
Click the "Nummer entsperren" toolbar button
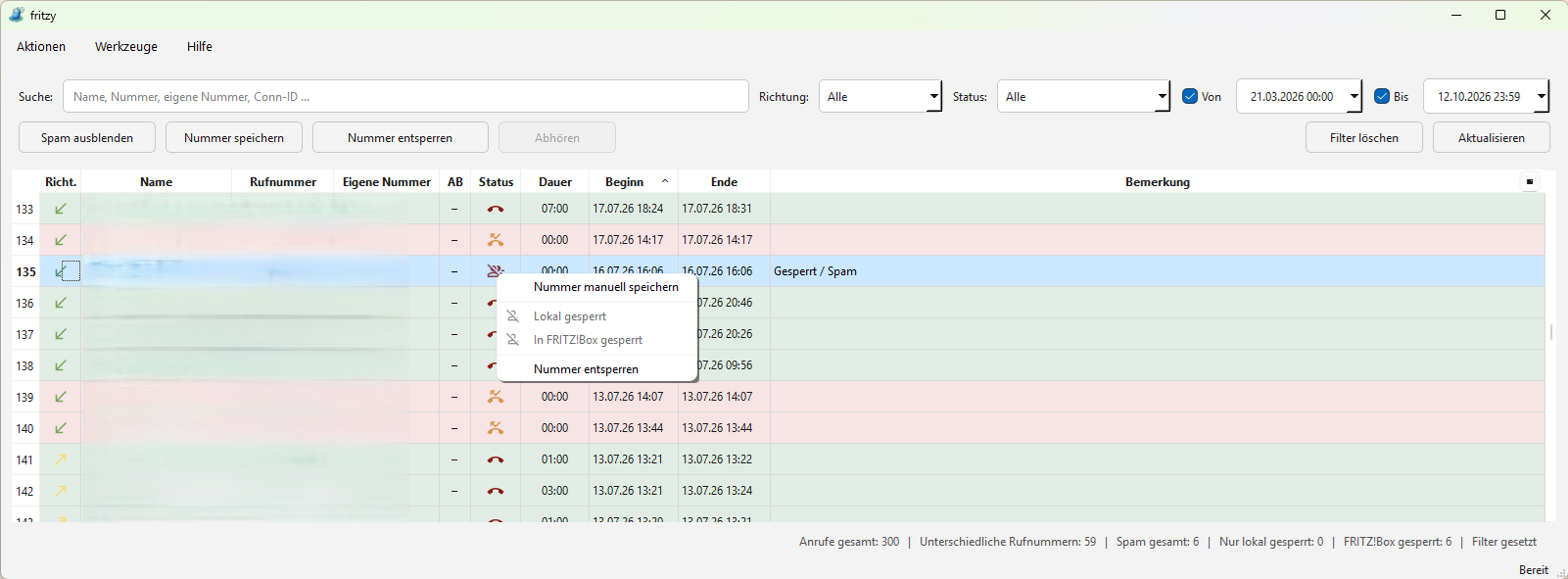(x=401, y=137)
